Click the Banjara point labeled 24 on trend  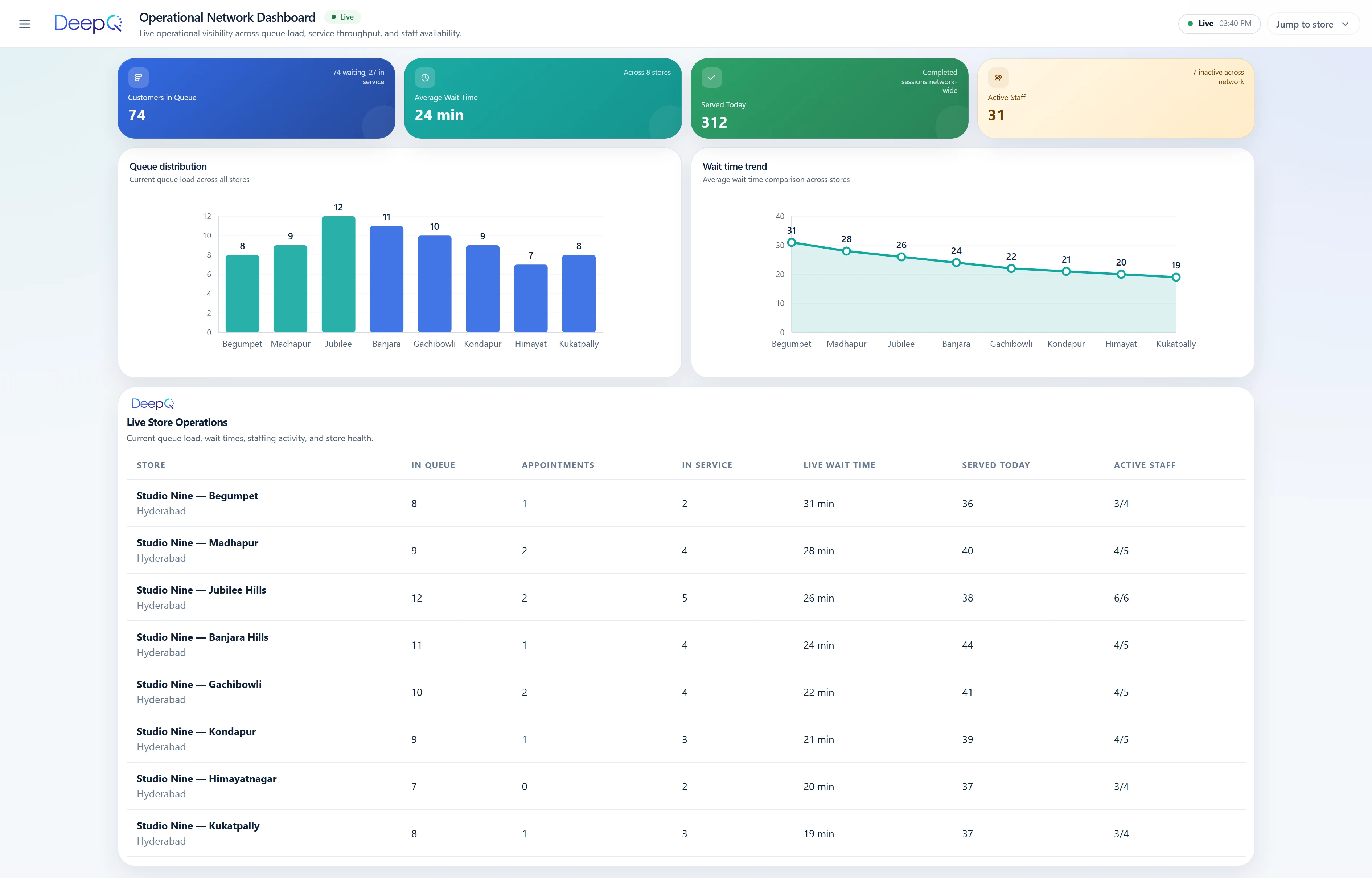(957, 263)
